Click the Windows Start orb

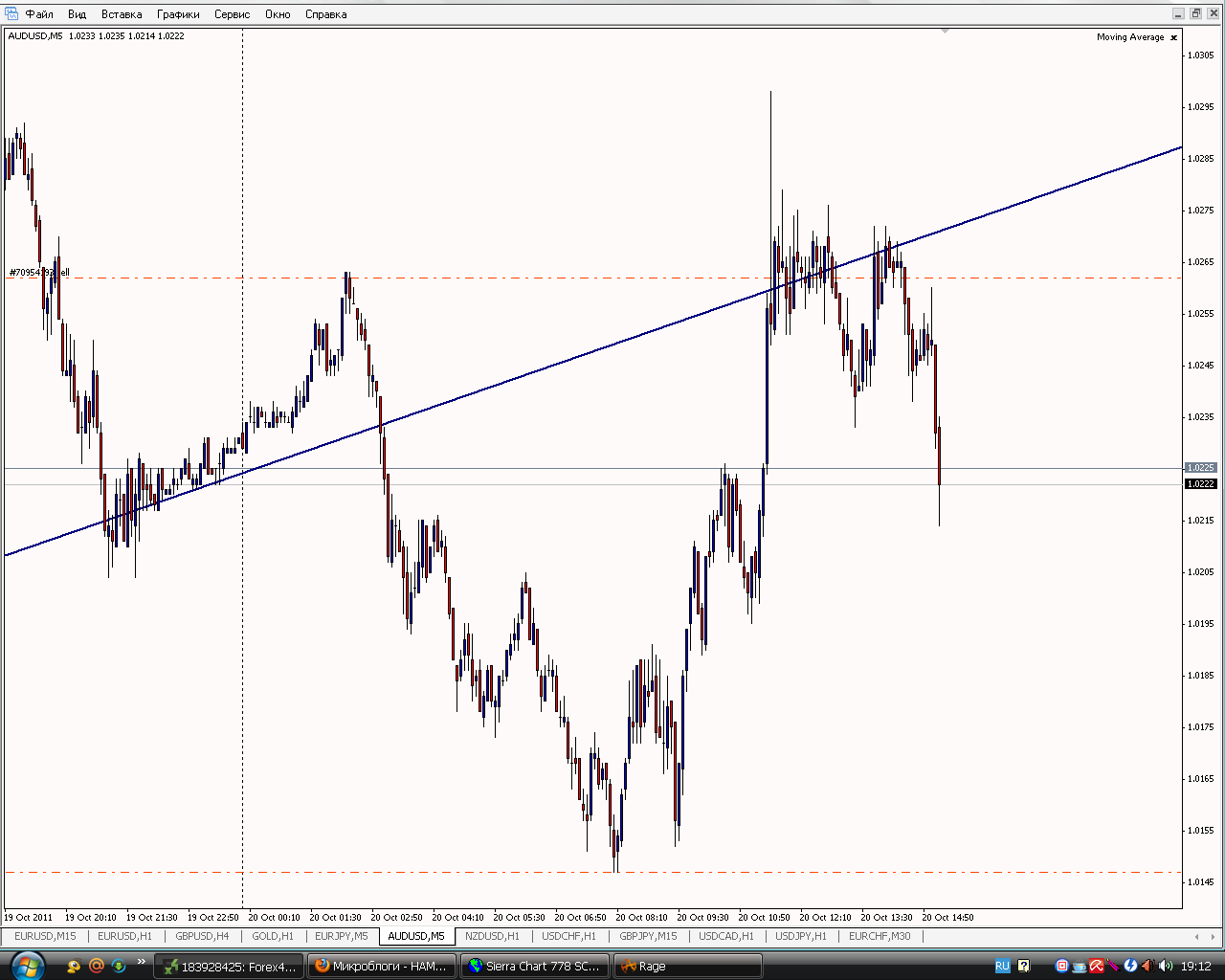(x=26, y=965)
